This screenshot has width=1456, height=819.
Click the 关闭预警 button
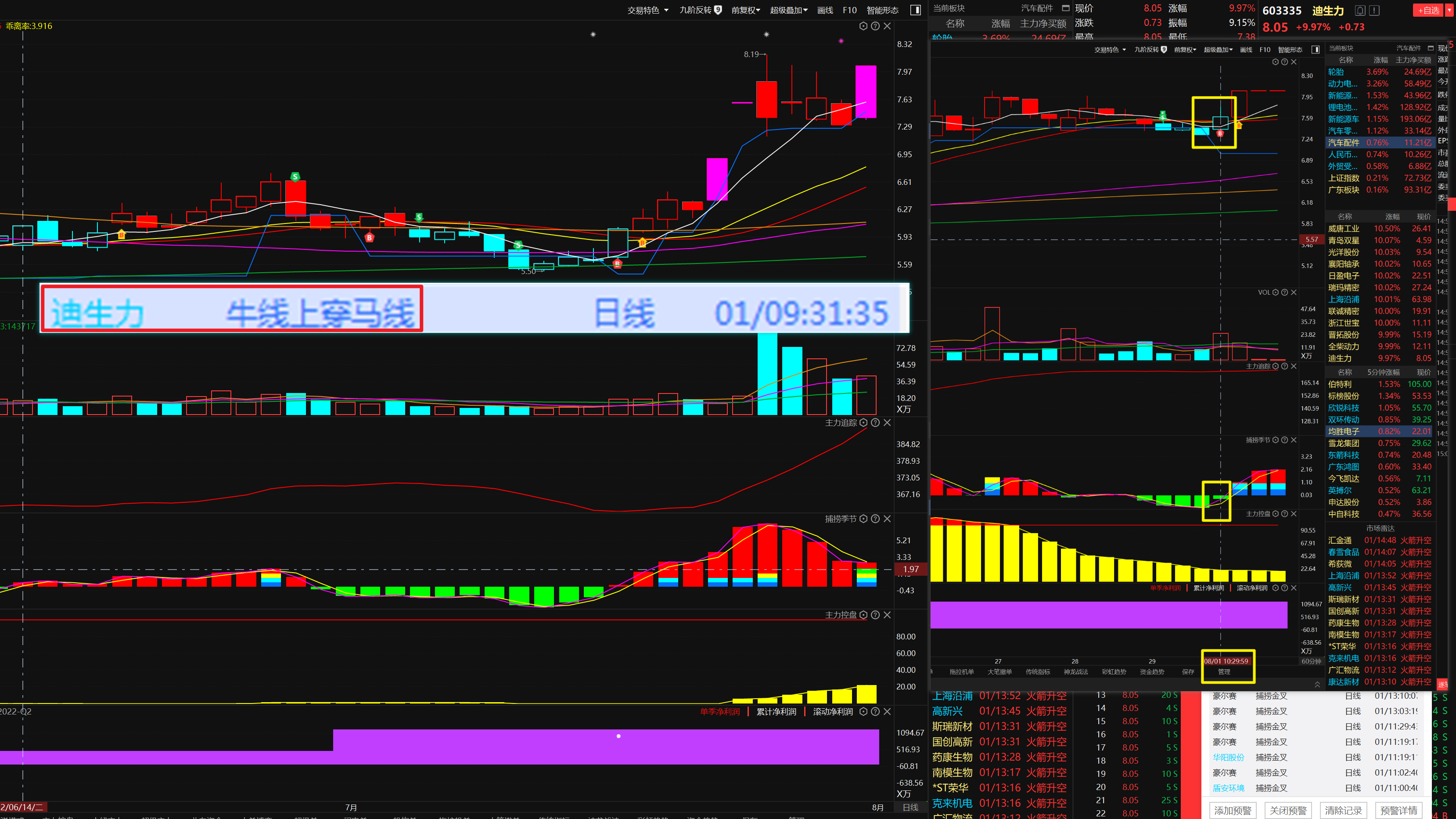point(1288,810)
